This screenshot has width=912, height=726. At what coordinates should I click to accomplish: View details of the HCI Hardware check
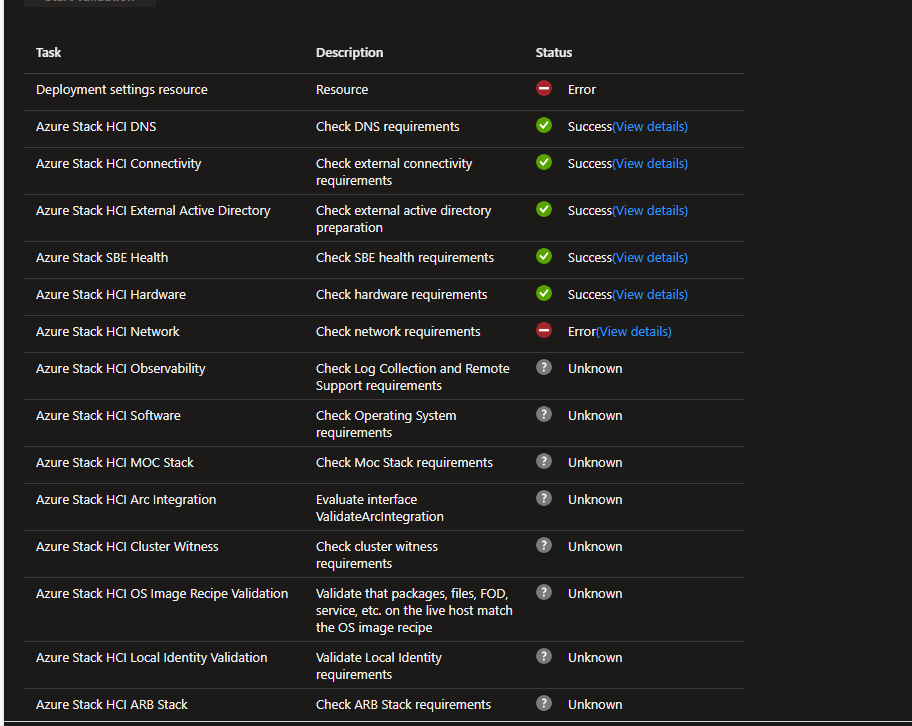click(650, 295)
